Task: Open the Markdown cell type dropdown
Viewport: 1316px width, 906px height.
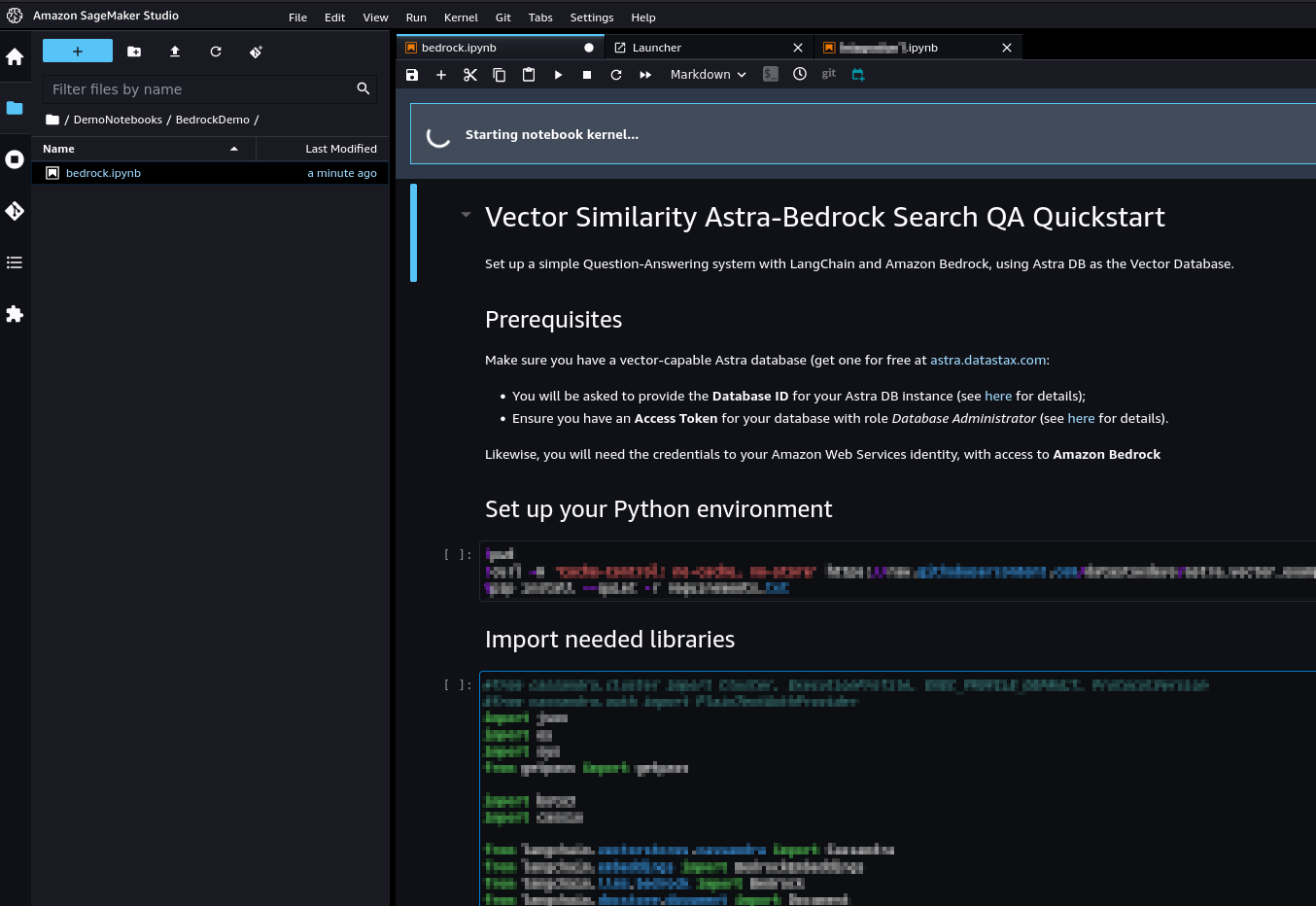Action: pyautogui.click(x=709, y=75)
